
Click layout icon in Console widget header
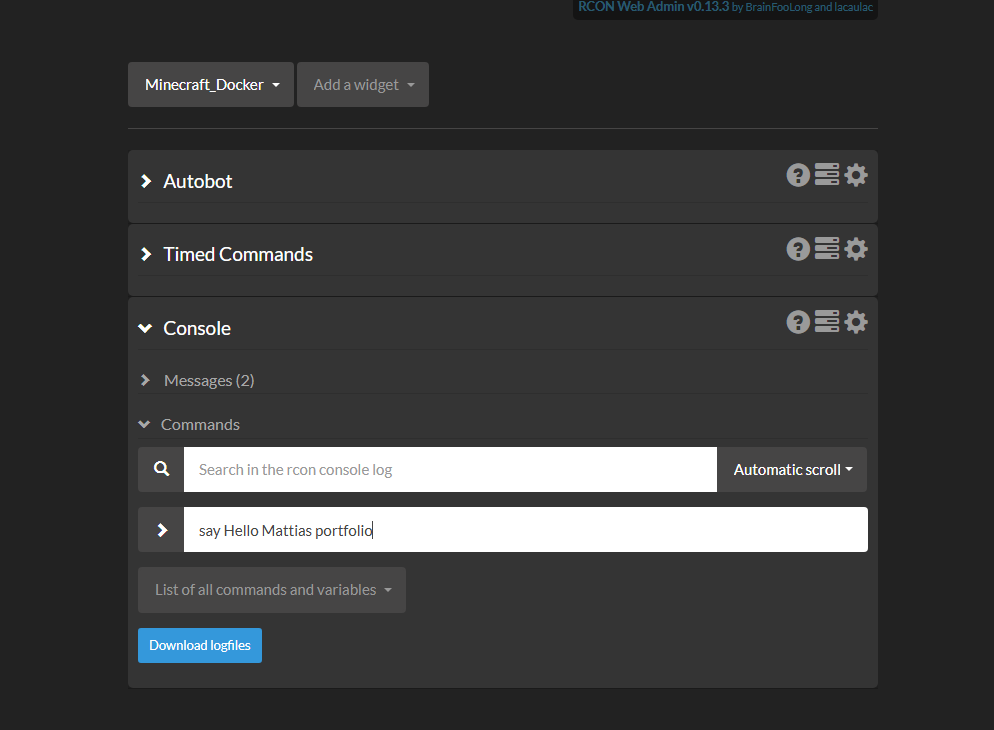coord(827,321)
